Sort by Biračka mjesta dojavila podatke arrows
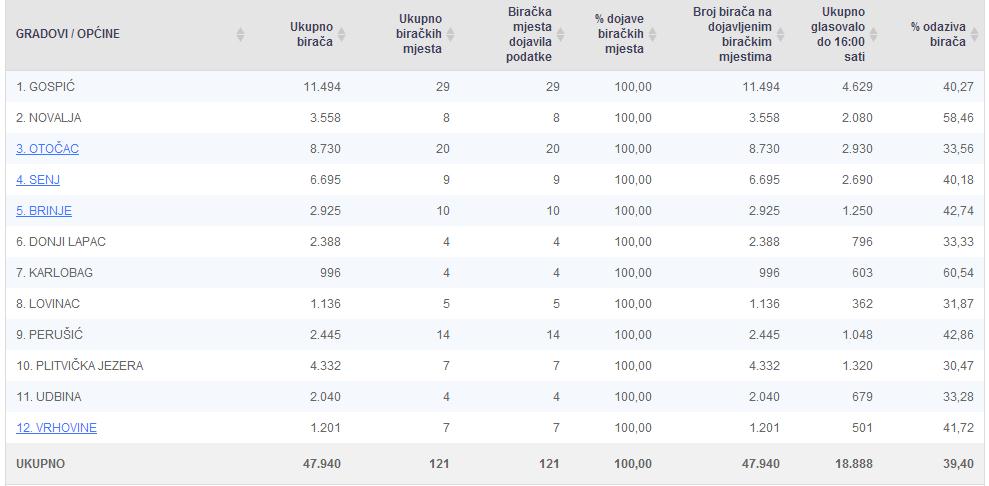The height and width of the screenshot is (486, 989). point(560,34)
